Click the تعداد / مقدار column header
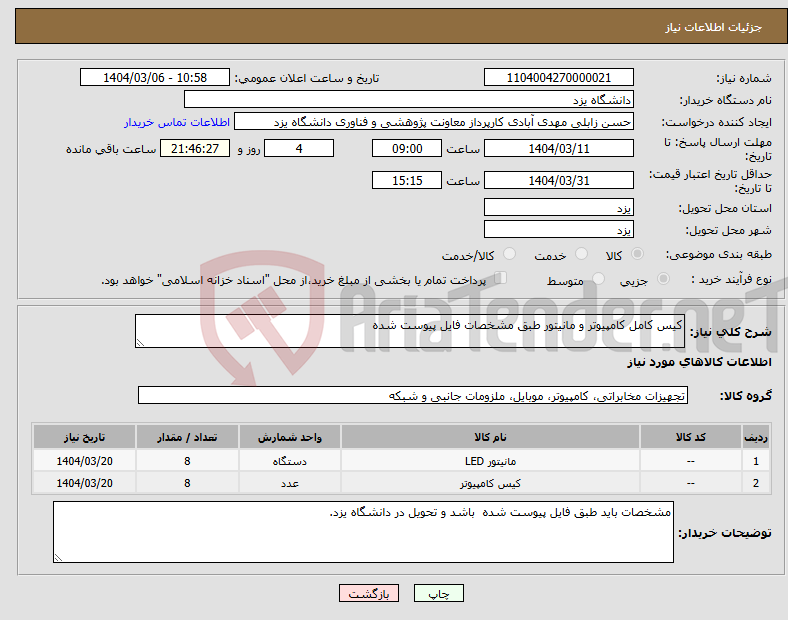 187,437
